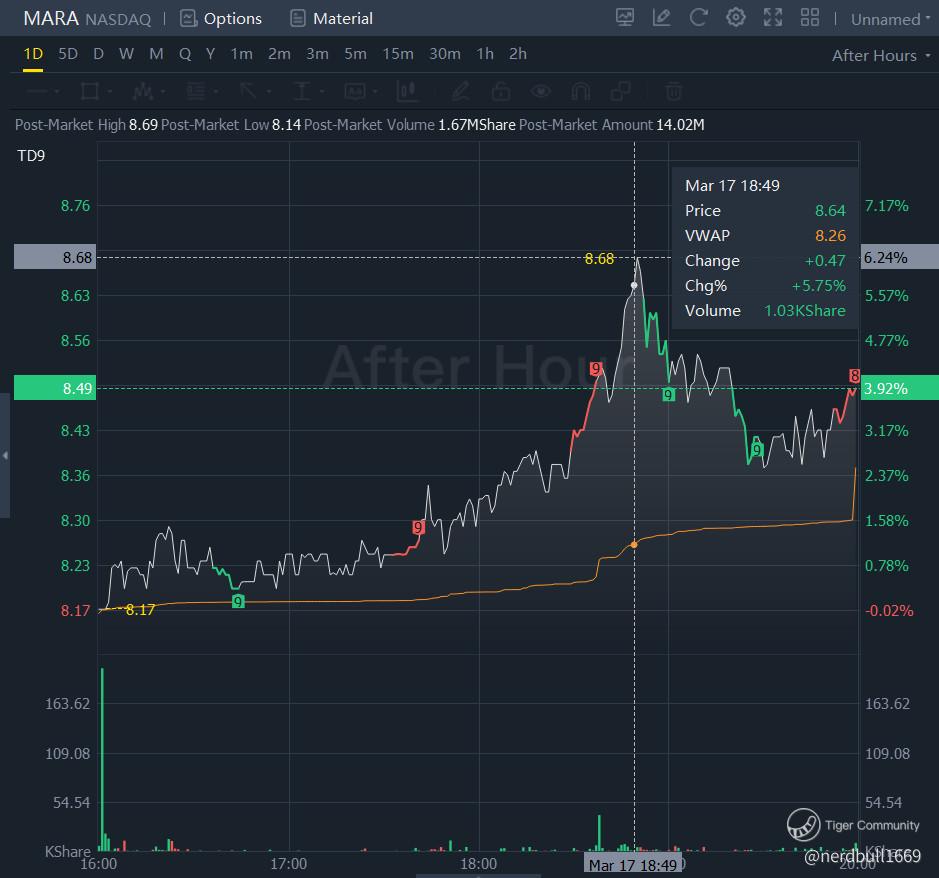The width and height of the screenshot is (939, 878).
Task: Toggle drawings visibility eye icon
Action: [541, 92]
